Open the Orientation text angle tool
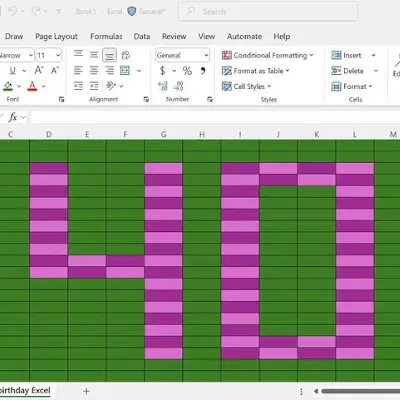 coord(111,86)
